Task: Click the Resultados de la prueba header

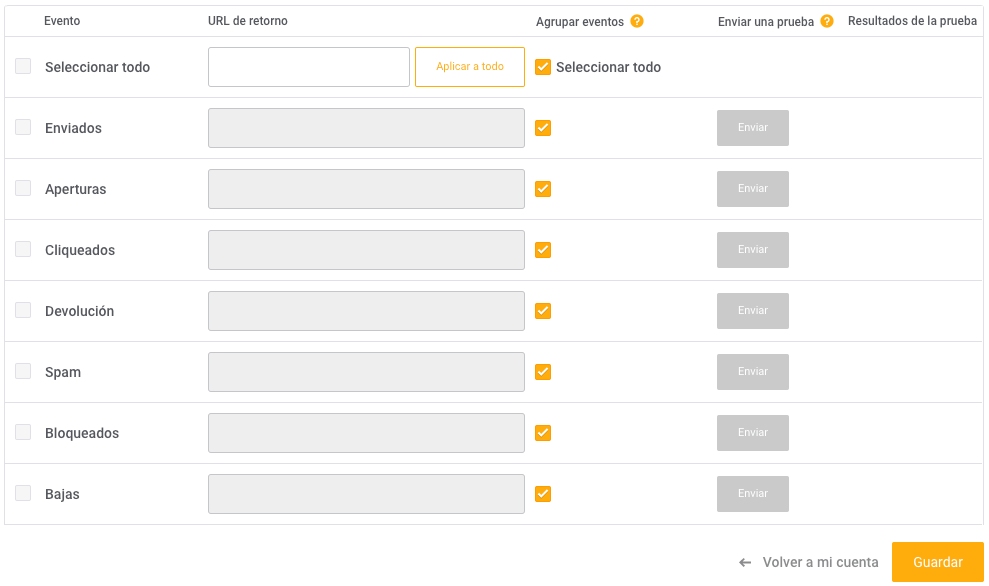Action: pos(912,21)
